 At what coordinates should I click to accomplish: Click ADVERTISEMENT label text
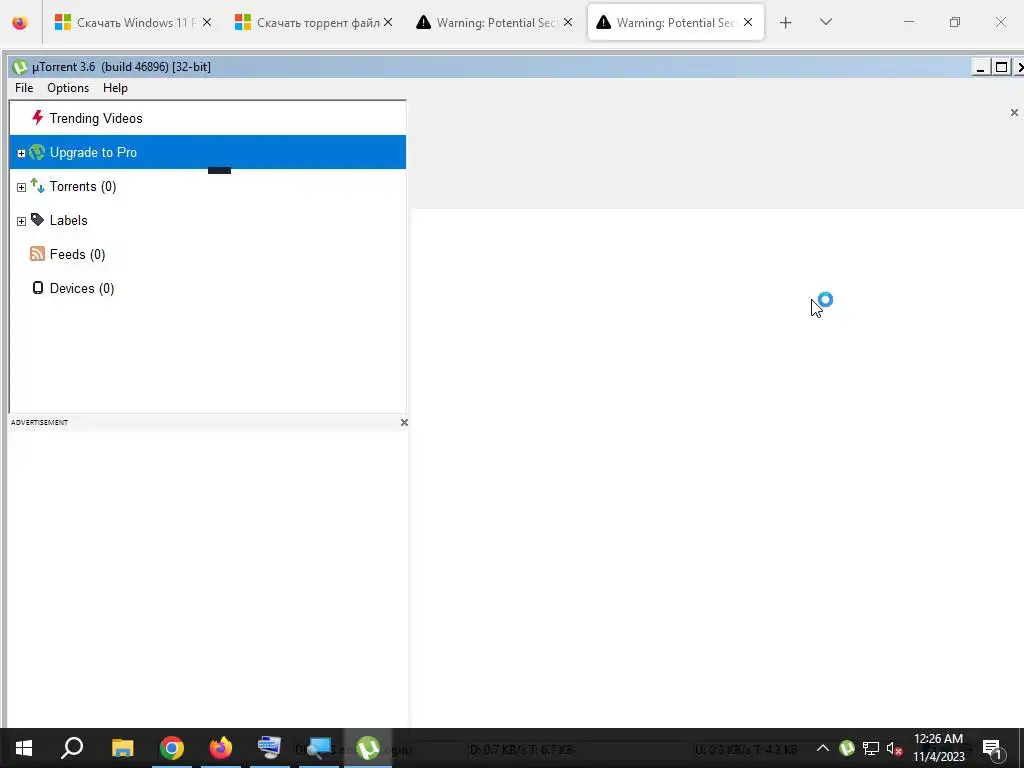pos(39,423)
